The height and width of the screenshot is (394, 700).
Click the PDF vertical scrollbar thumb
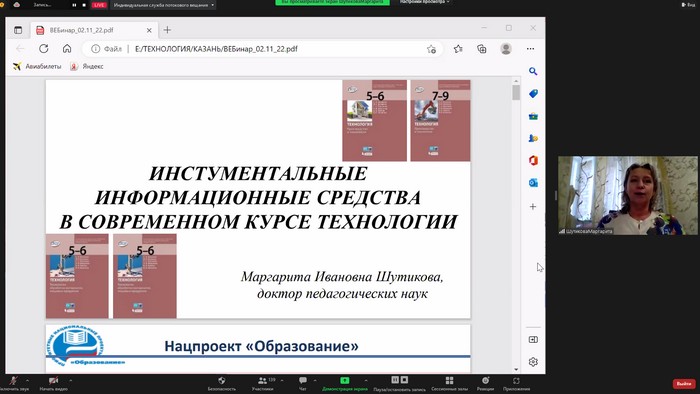pos(516,92)
